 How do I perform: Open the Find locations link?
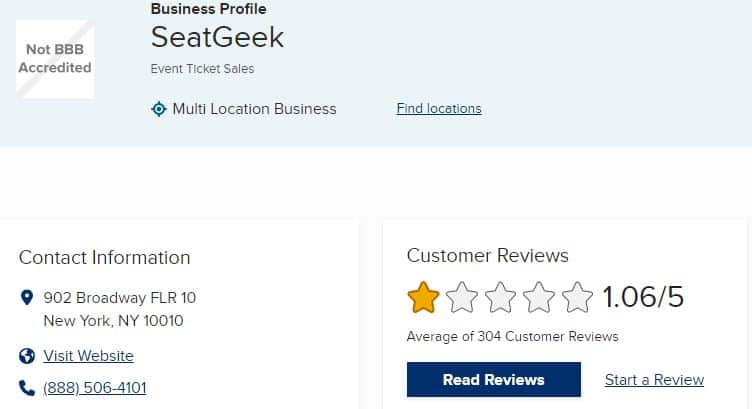click(439, 108)
